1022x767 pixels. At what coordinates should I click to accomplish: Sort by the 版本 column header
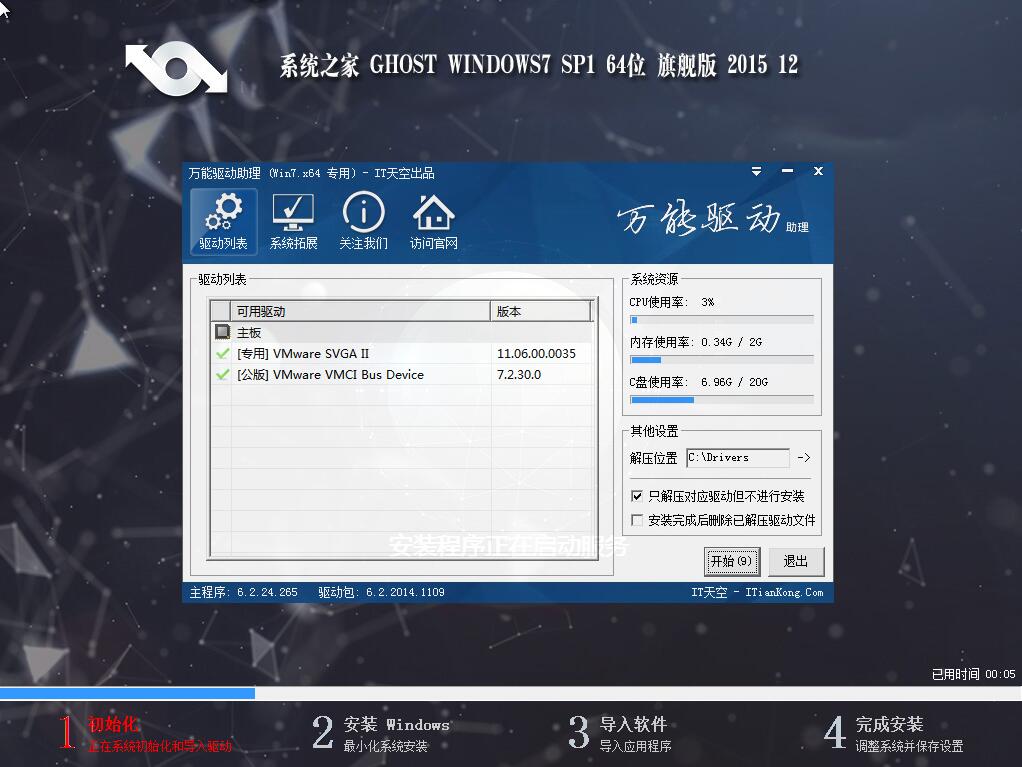click(540, 311)
